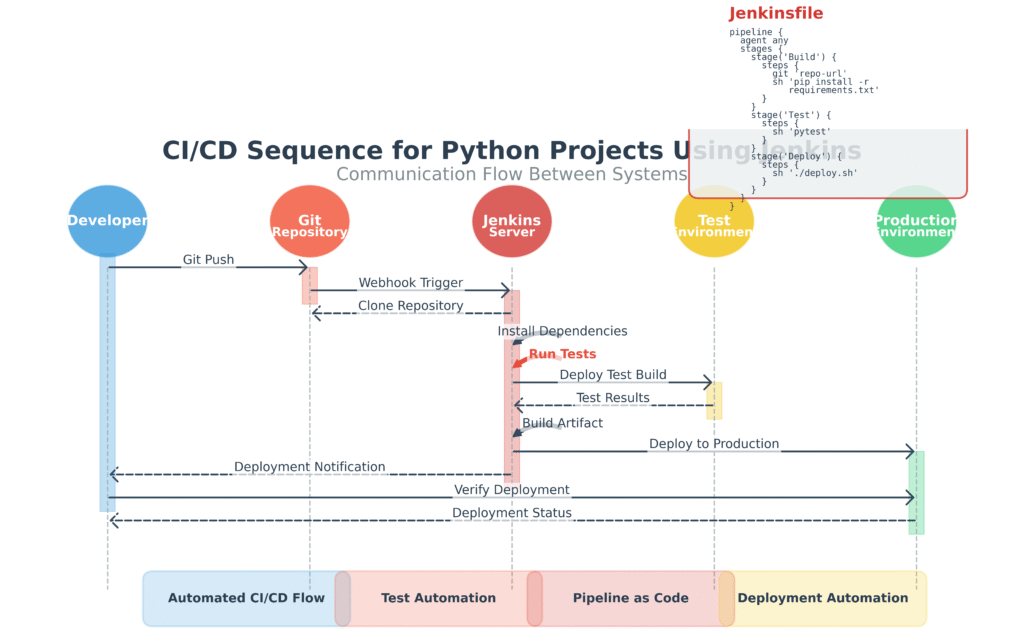1024x642 pixels.
Task: Click the red 'Run Tests' label
Action: point(562,354)
